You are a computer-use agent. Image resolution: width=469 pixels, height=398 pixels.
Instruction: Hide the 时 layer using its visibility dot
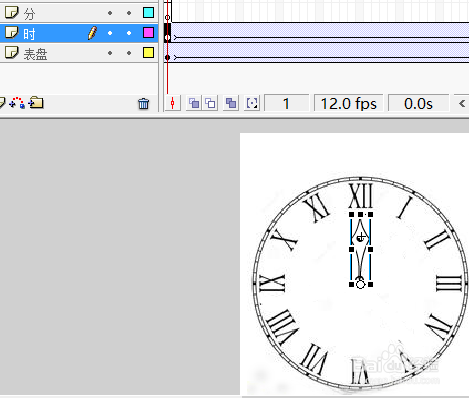[x=110, y=33]
